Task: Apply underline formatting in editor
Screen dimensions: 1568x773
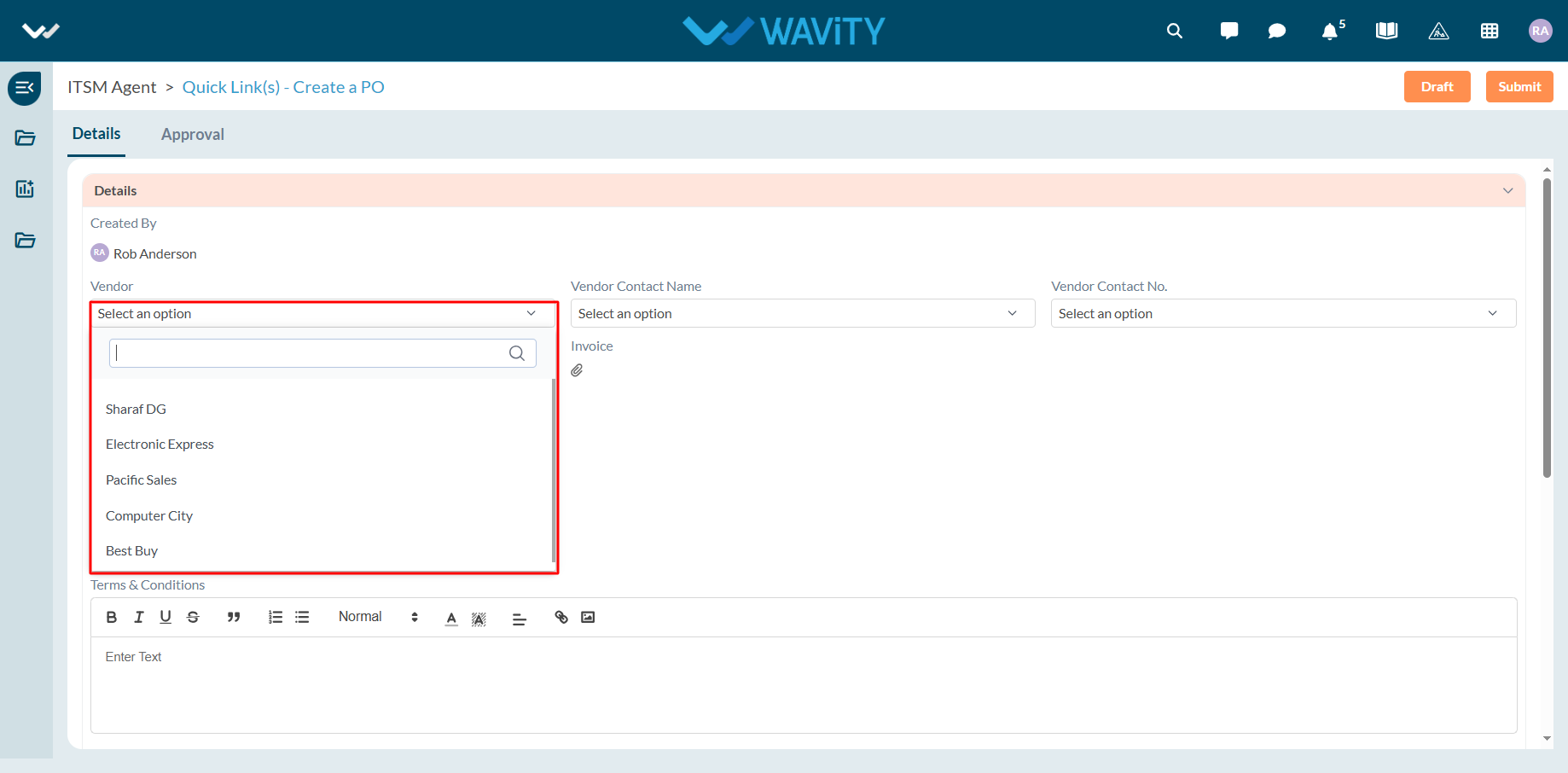Action: coord(166,617)
